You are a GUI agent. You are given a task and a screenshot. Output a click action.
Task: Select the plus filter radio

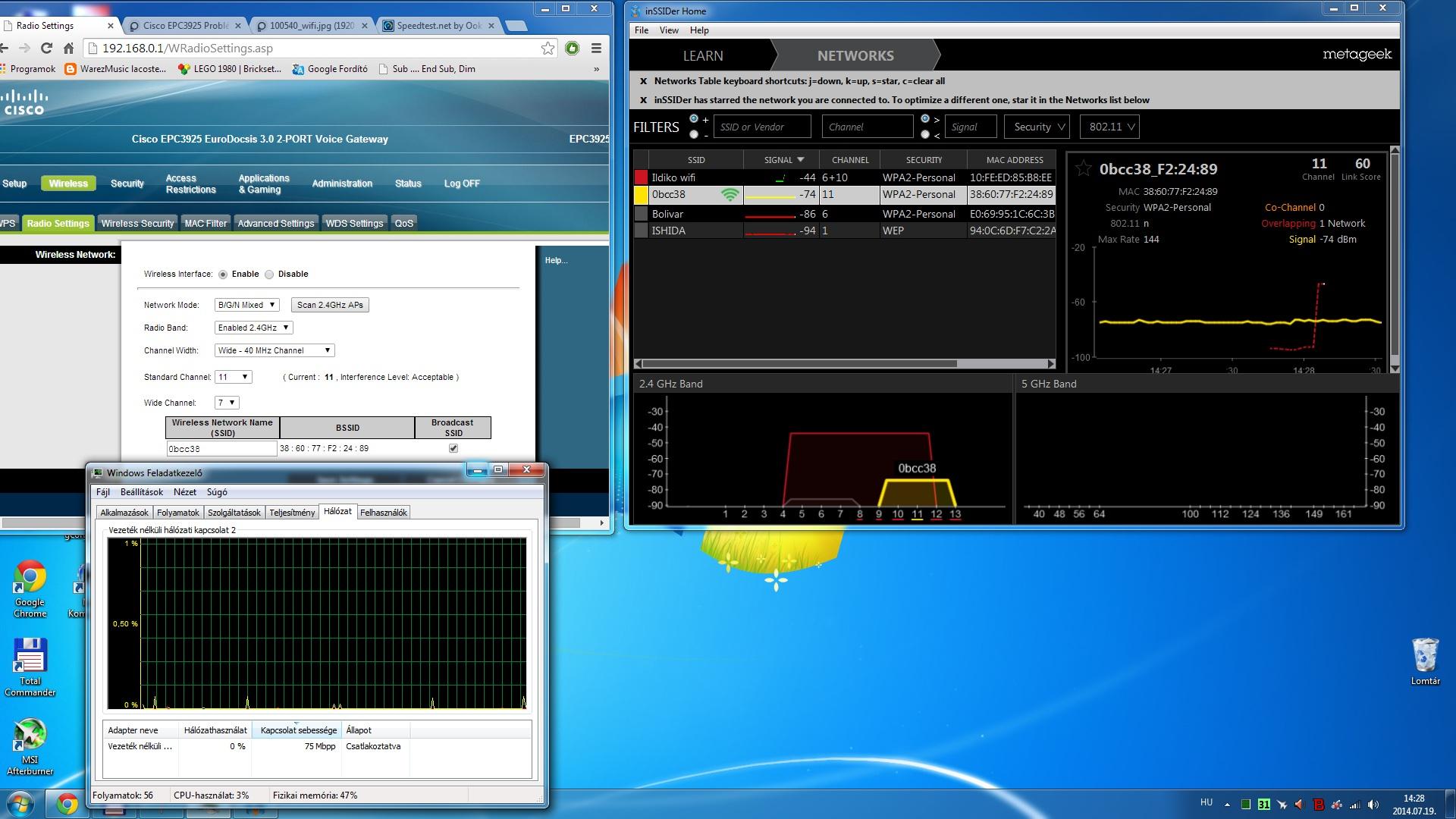tap(694, 119)
